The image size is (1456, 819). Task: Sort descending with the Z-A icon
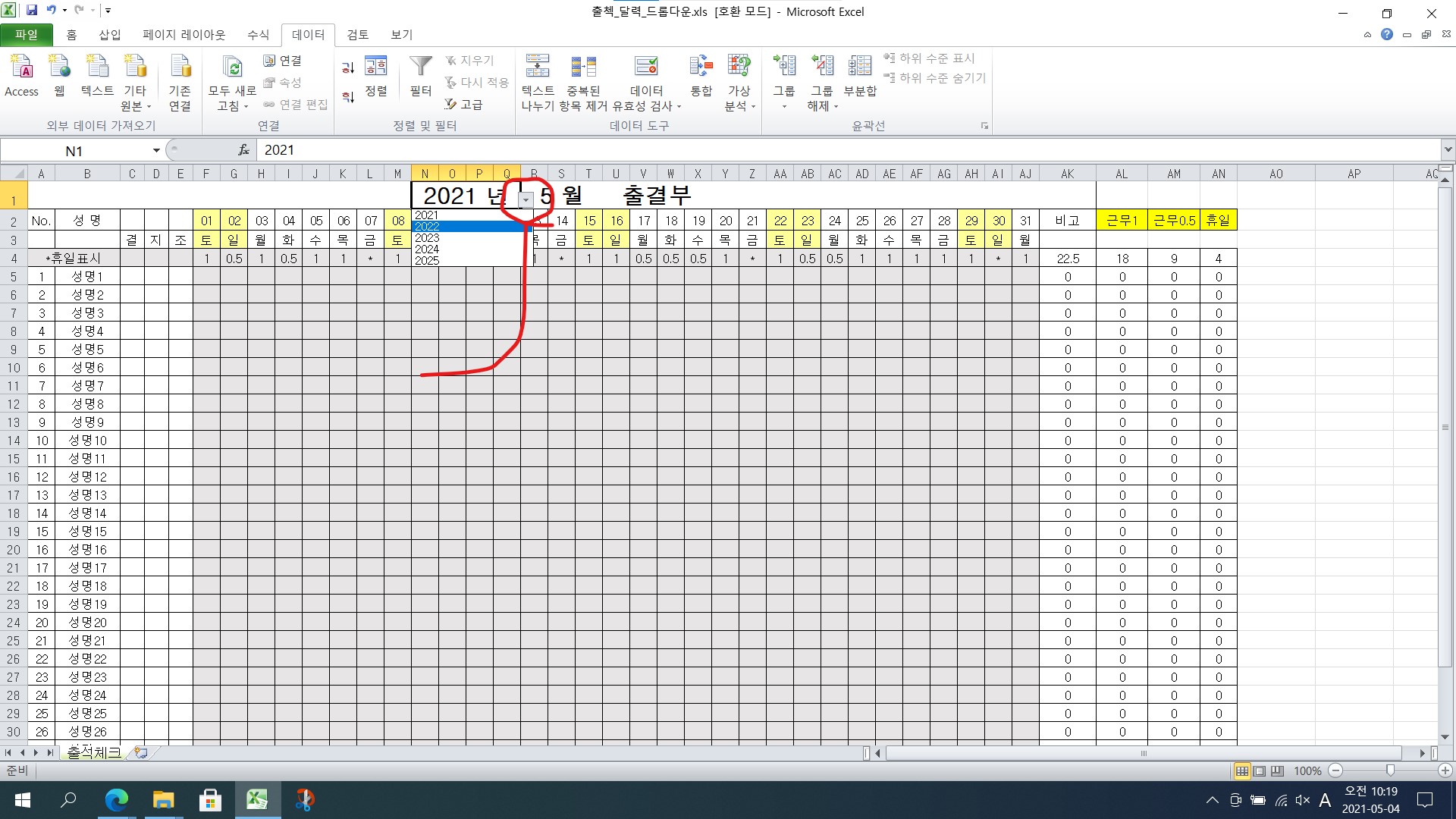348,96
